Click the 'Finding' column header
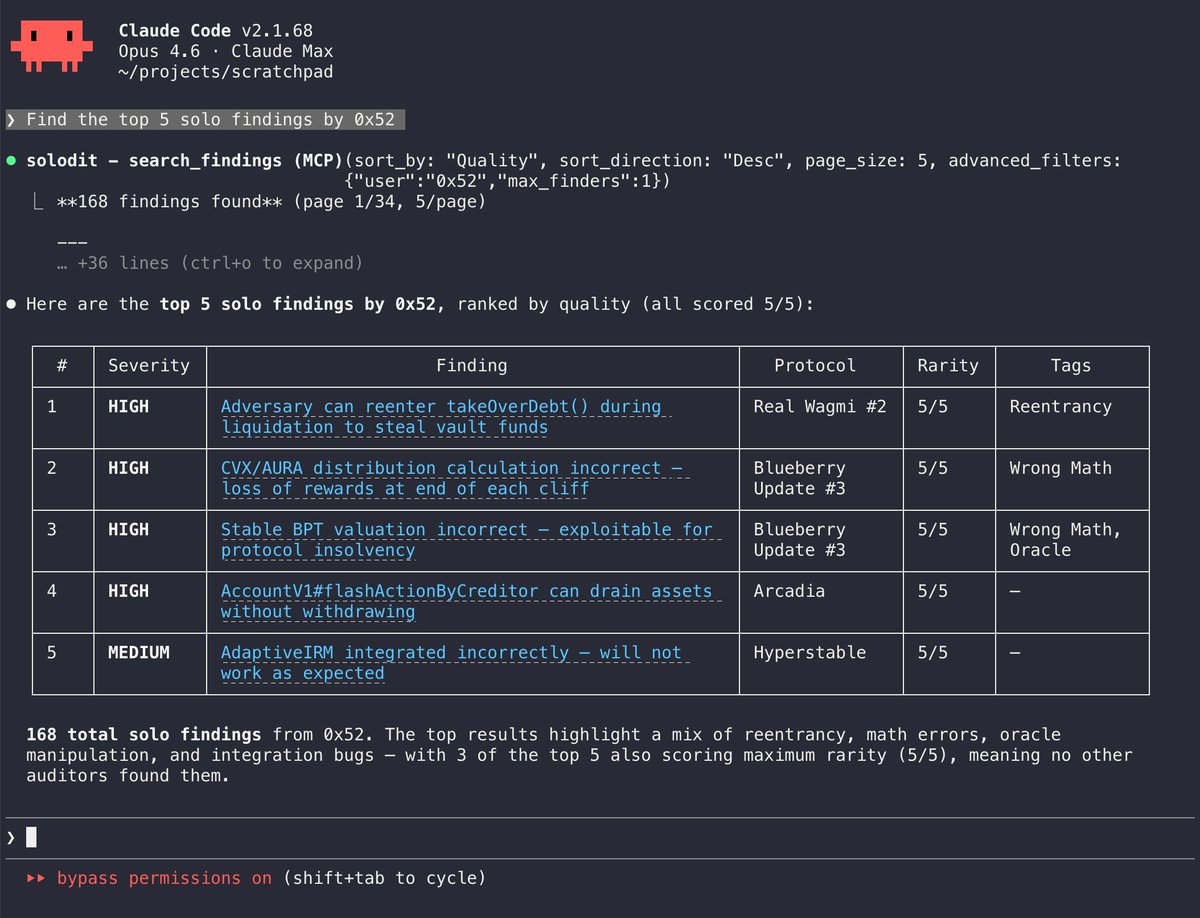 [472, 366]
